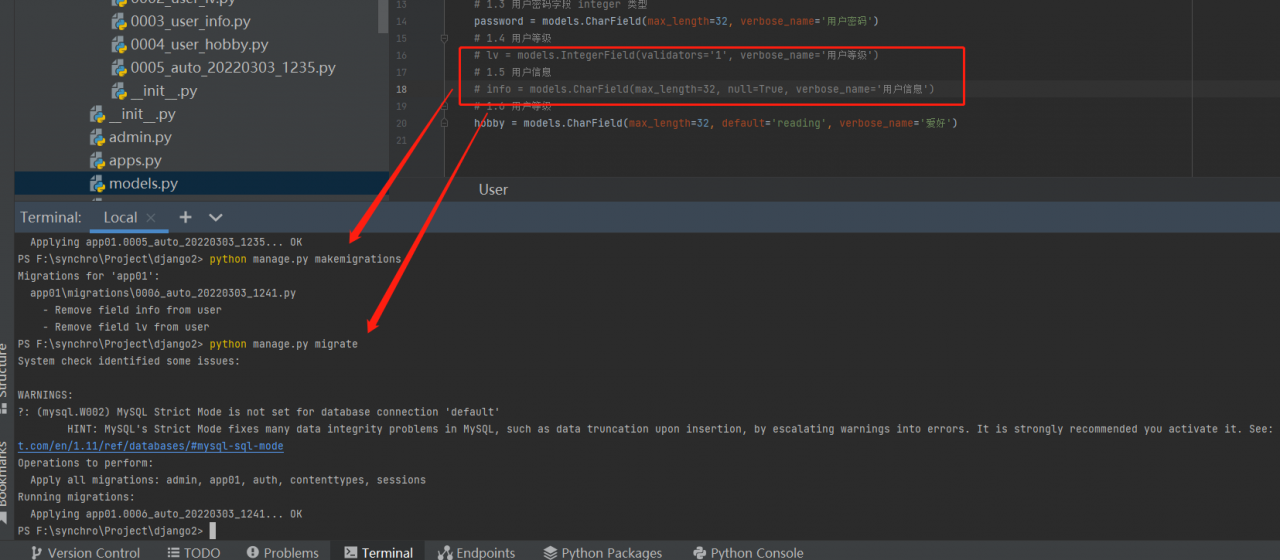Click terminal line 'Remove field lv from user'

(x=126, y=327)
